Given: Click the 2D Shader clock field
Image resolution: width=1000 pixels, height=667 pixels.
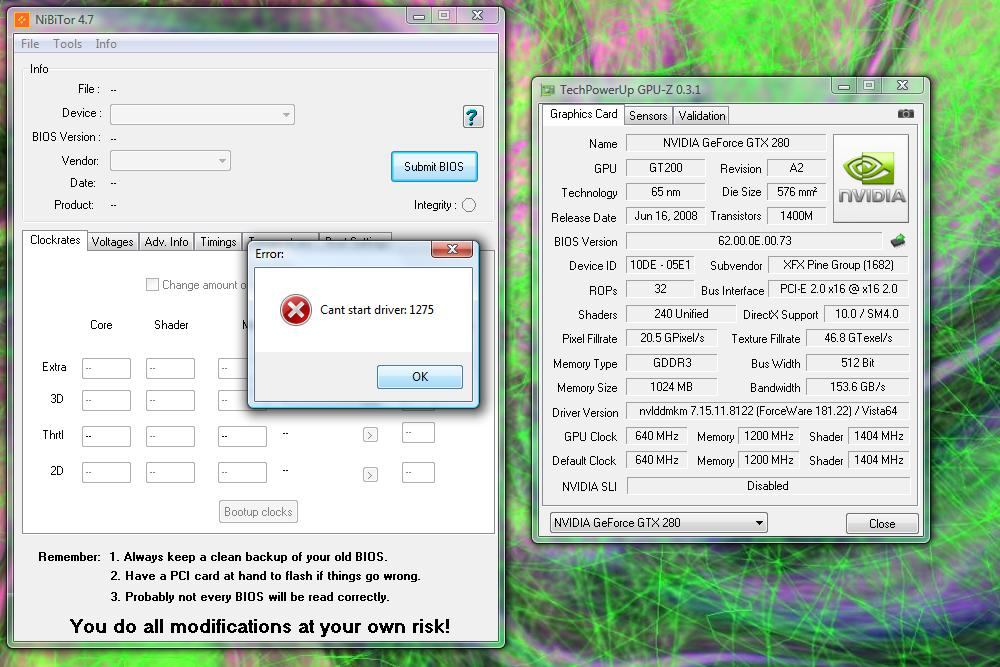Looking at the screenshot, I should click(170, 473).
